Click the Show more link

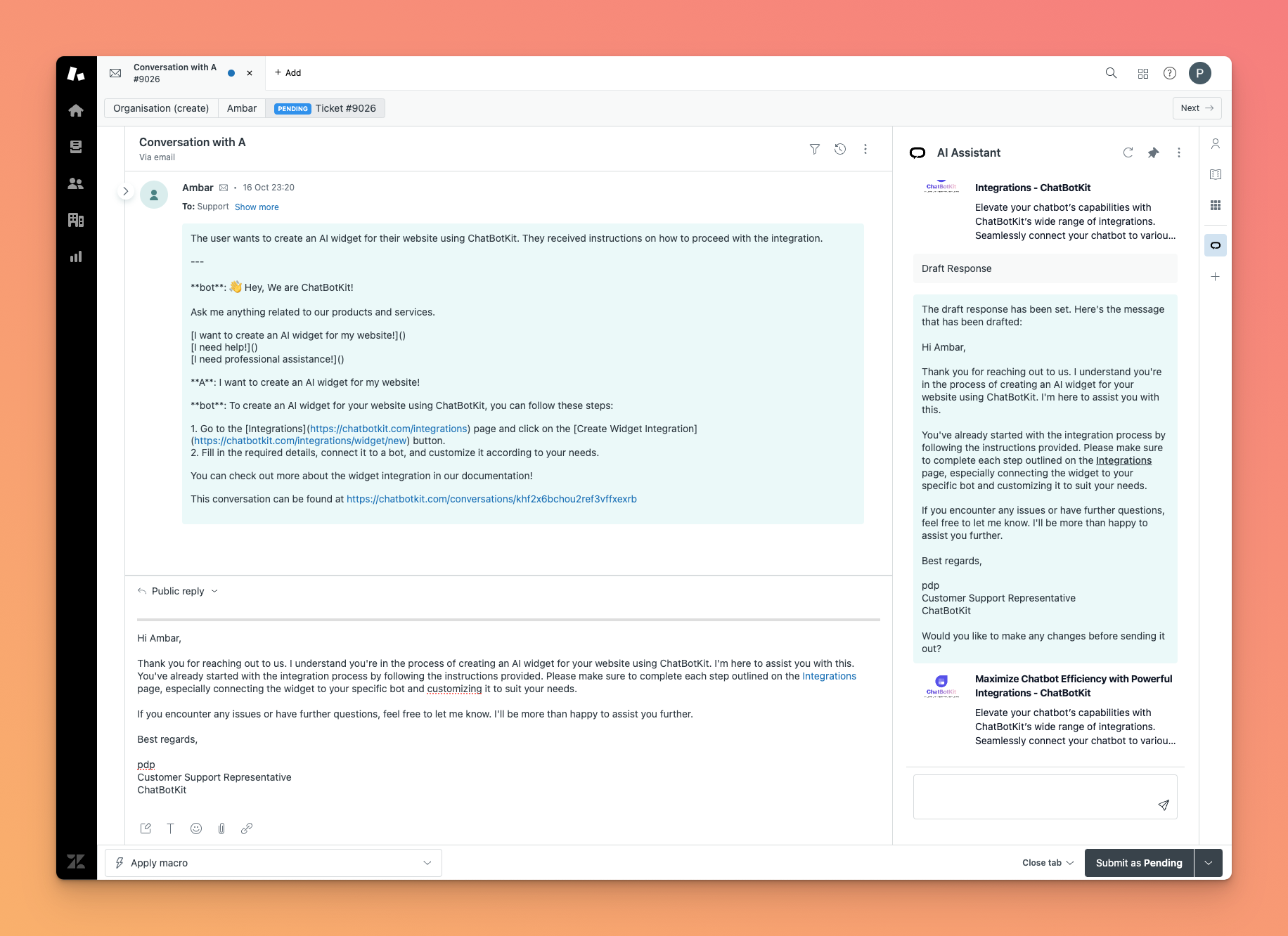(257, 207)
